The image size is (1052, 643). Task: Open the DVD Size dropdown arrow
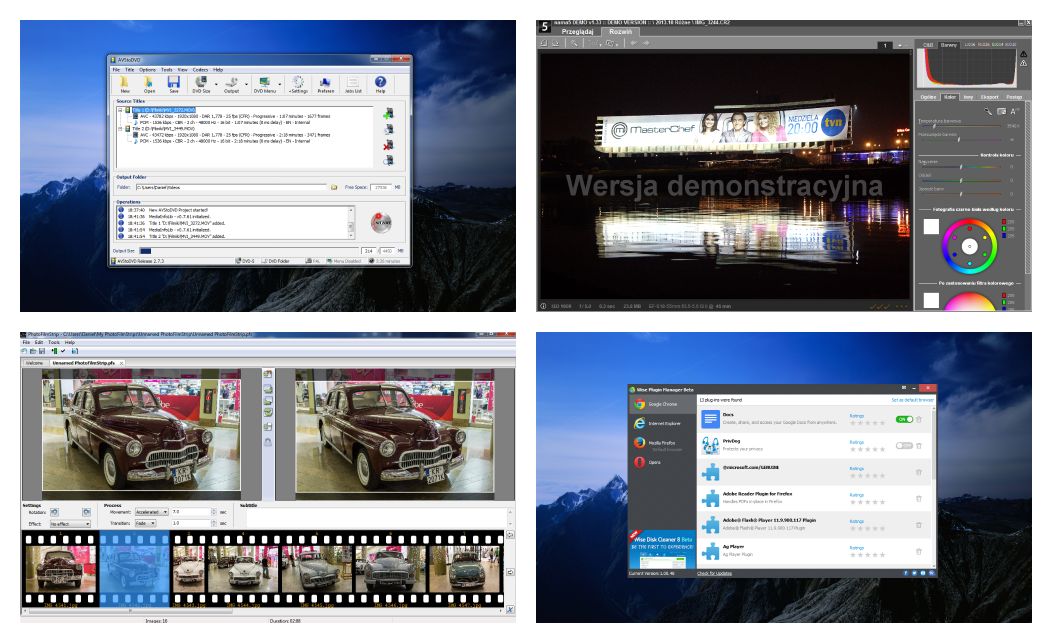214,84
